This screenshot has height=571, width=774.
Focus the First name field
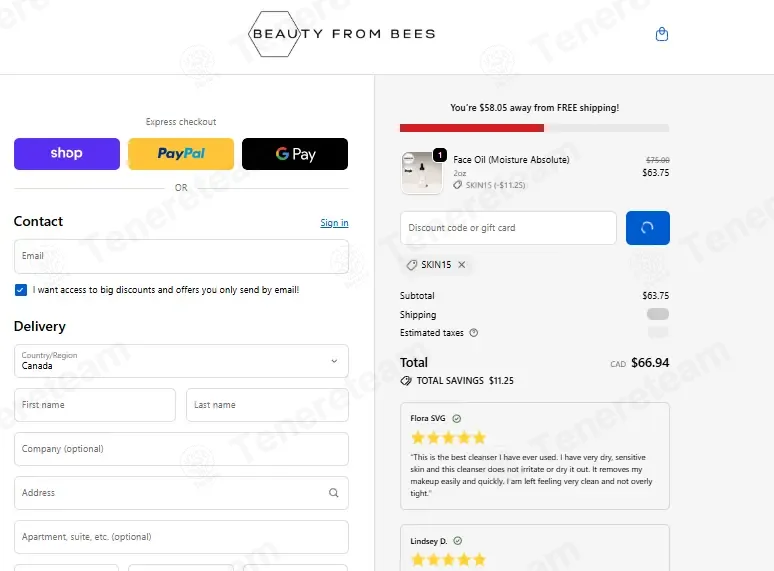(x=95, y=405)
